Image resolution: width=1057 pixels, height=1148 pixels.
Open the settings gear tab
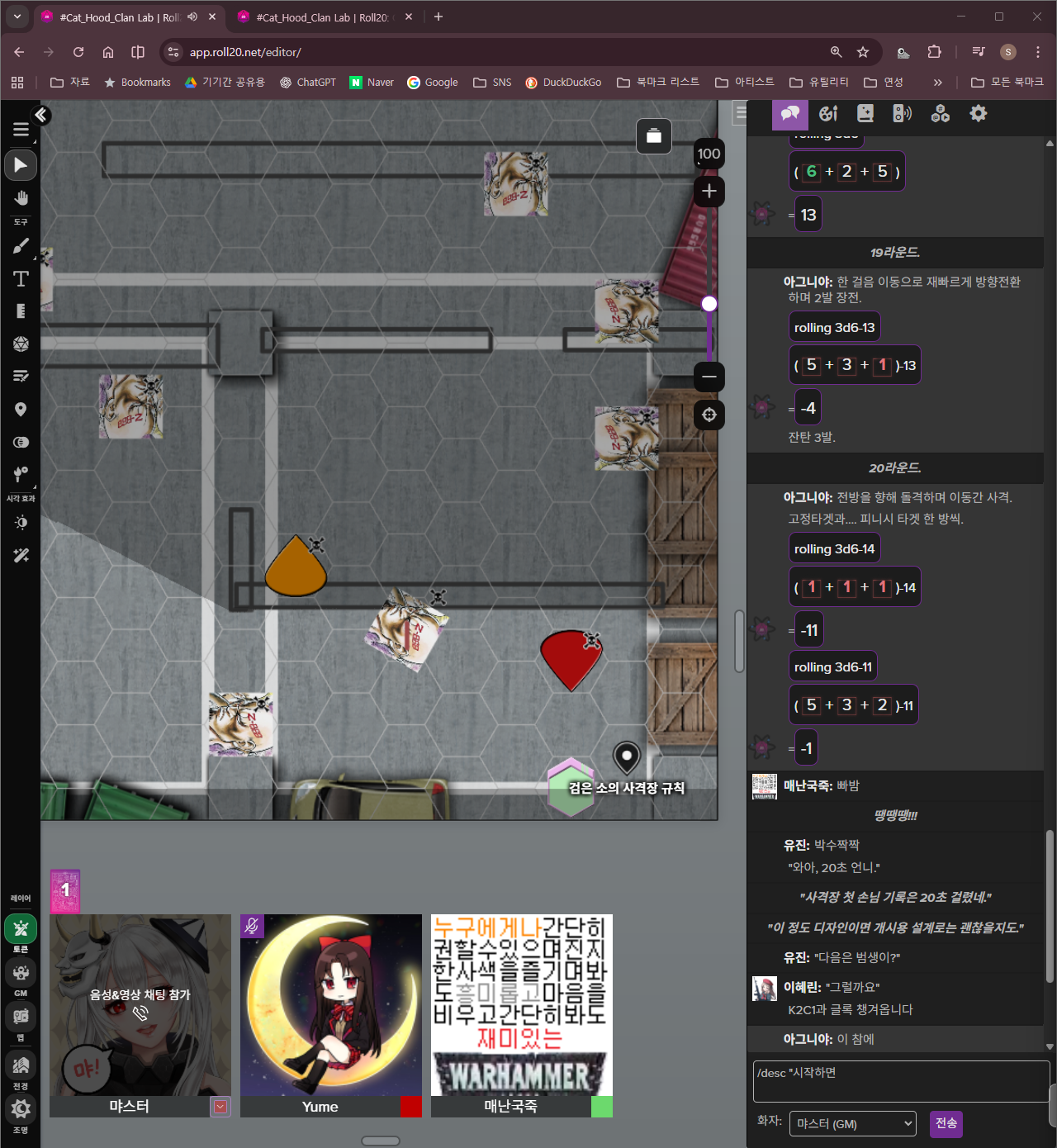[978, 114]
